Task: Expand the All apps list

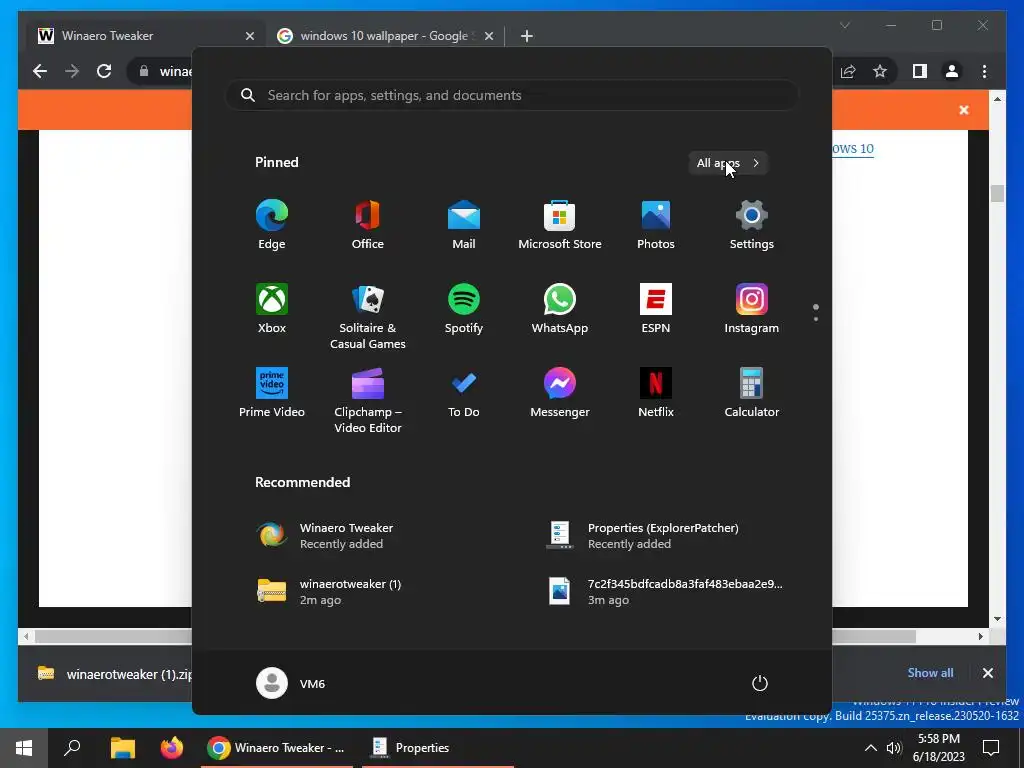Action: pos(728,163)
